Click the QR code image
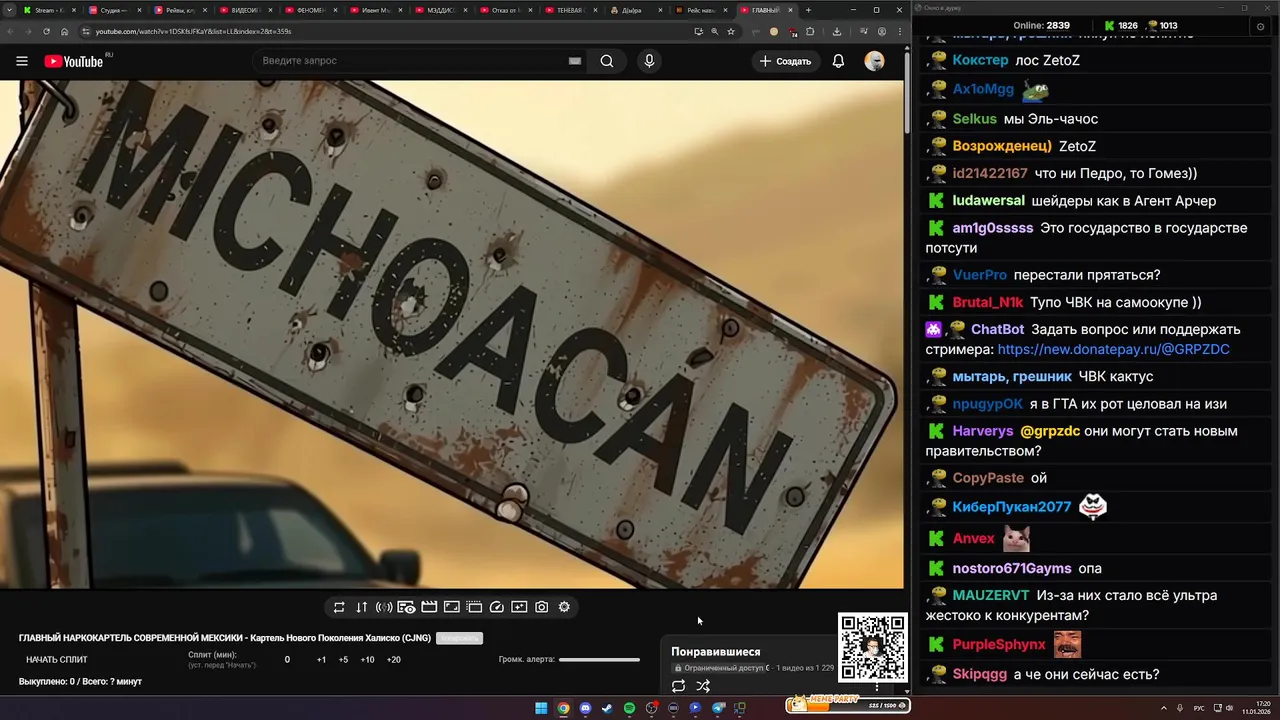Image resolution: width=1280 pixels, height=720 pixels. pyautogui.click(x=873, y=647)
